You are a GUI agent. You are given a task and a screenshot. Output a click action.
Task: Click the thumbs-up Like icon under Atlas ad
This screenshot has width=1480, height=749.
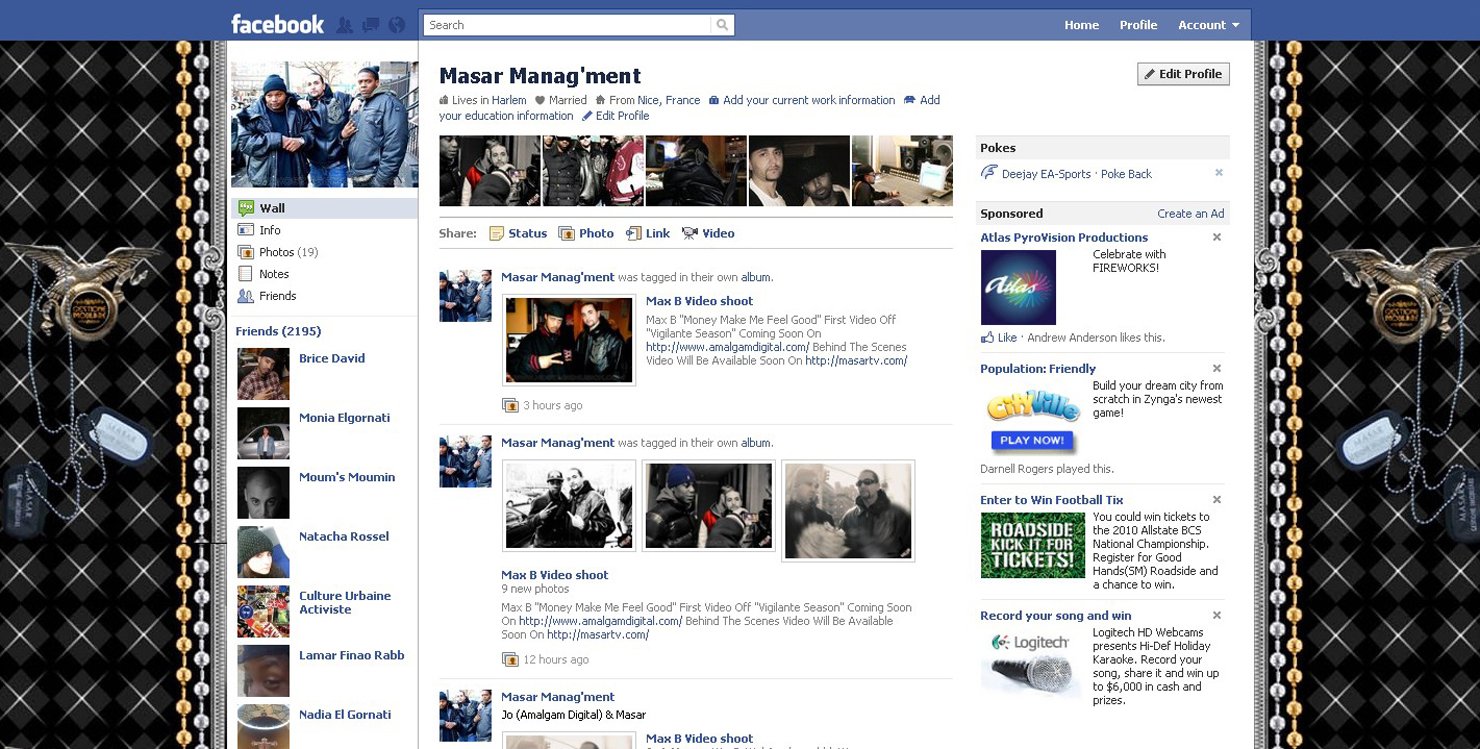pyautogui.click(x=987, y=337)
